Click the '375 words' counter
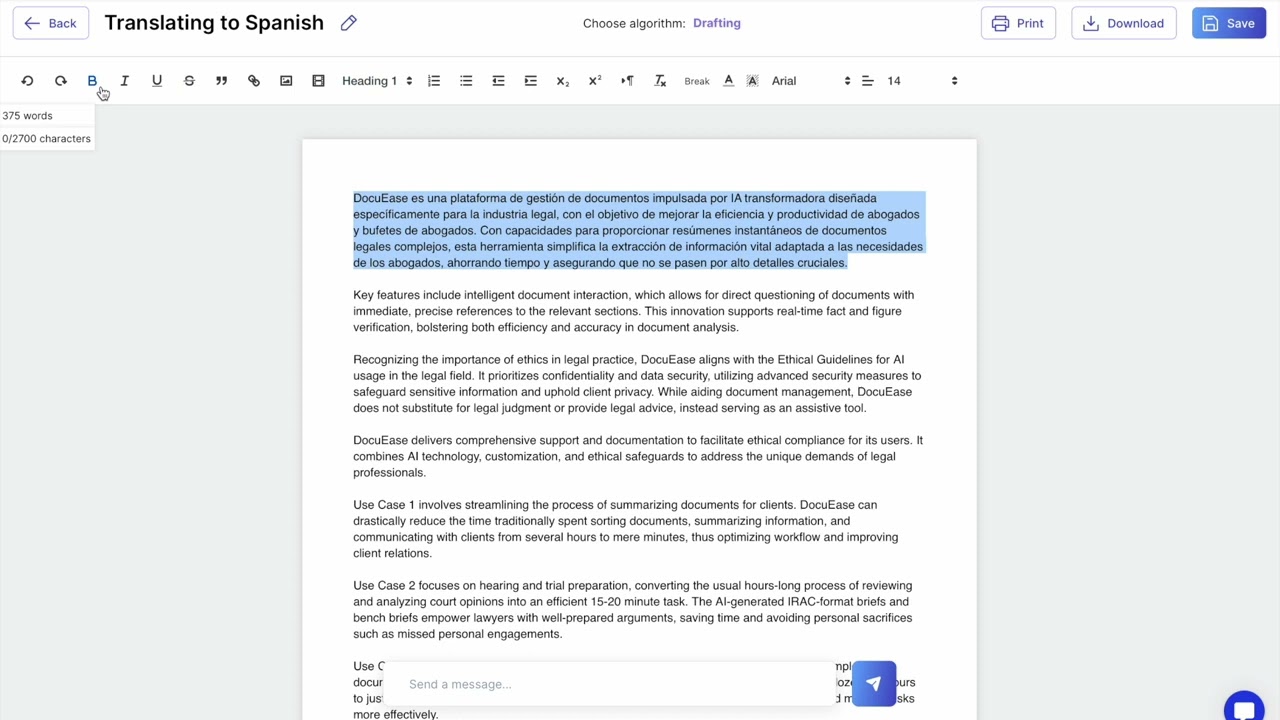Viewport: 1280px width, 720px height. click(x=27, y=116)
